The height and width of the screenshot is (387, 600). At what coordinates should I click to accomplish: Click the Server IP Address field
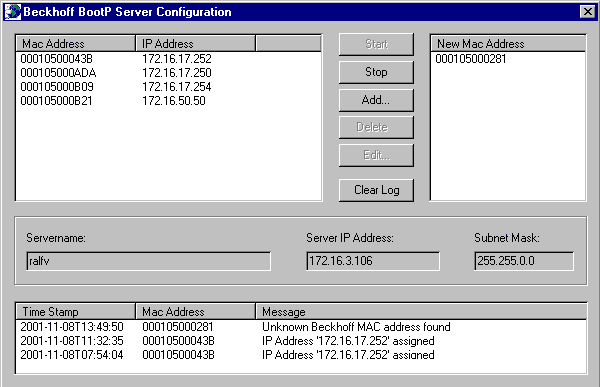[373, 261]
